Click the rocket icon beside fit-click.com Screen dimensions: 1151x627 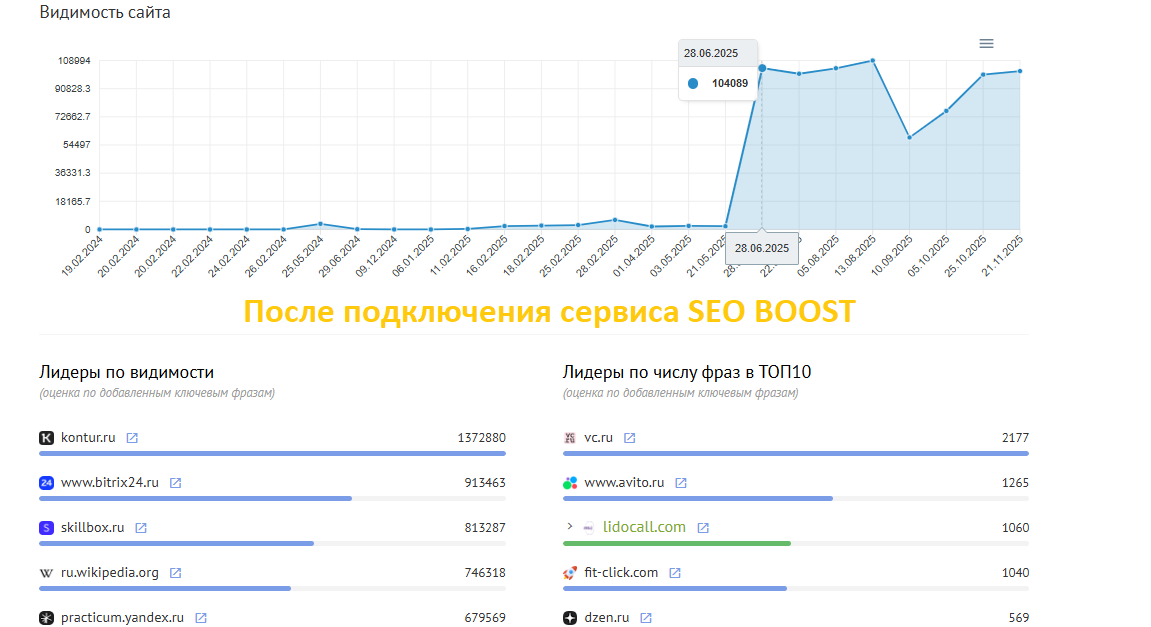coord(569,572)
